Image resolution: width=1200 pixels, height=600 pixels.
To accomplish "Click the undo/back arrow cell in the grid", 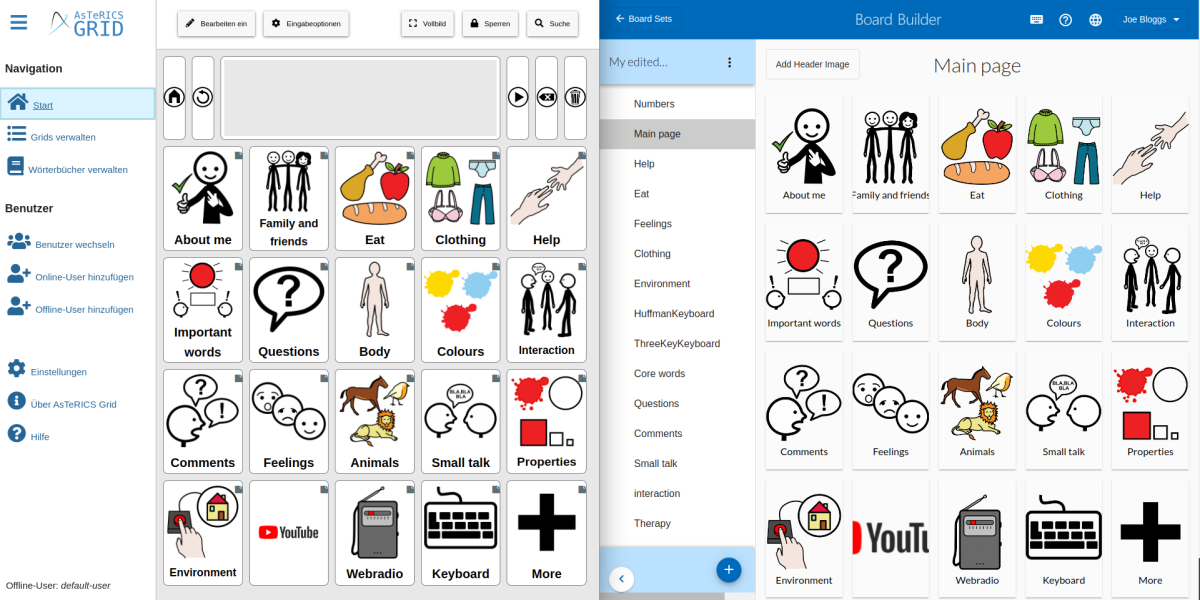I will point(203,97).
